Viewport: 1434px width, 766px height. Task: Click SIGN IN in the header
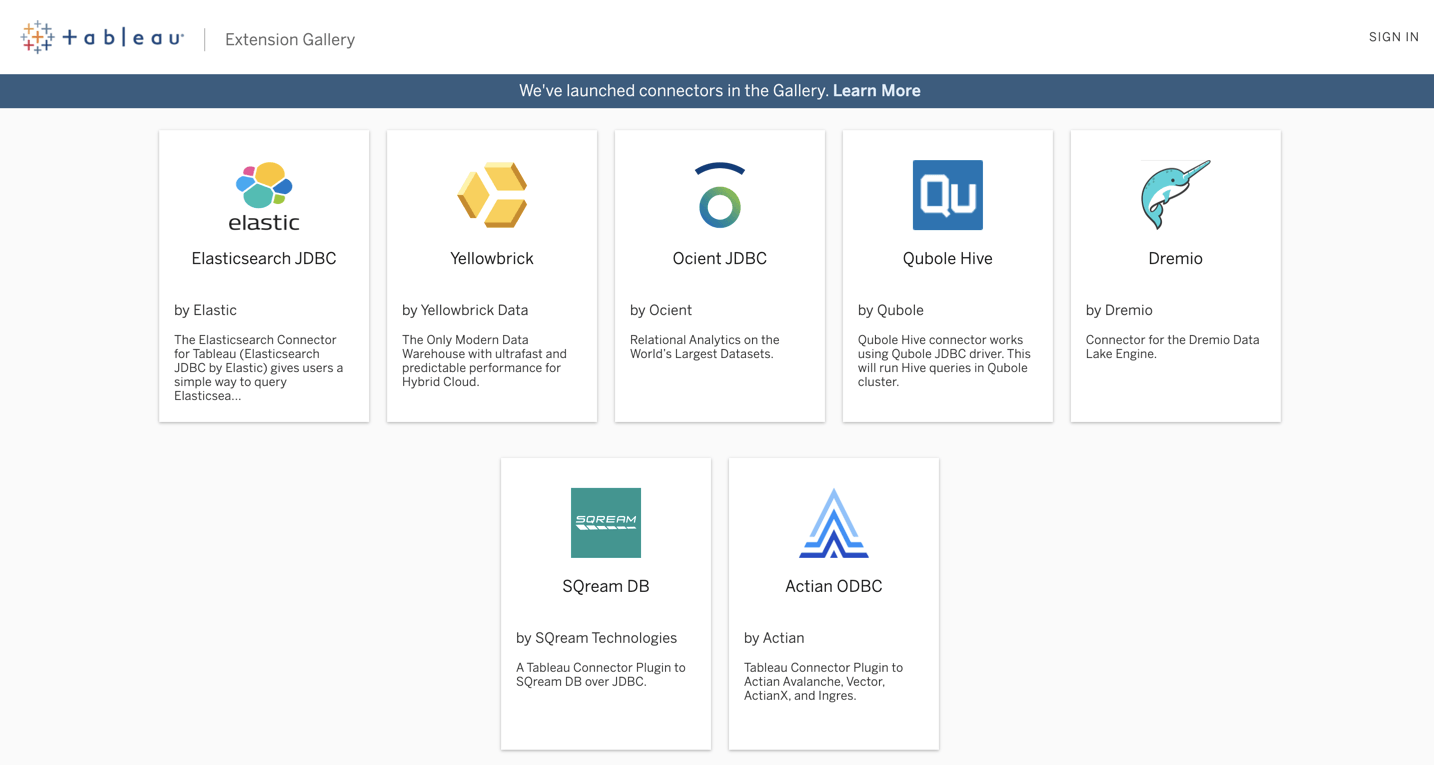tap(1393, 37)
